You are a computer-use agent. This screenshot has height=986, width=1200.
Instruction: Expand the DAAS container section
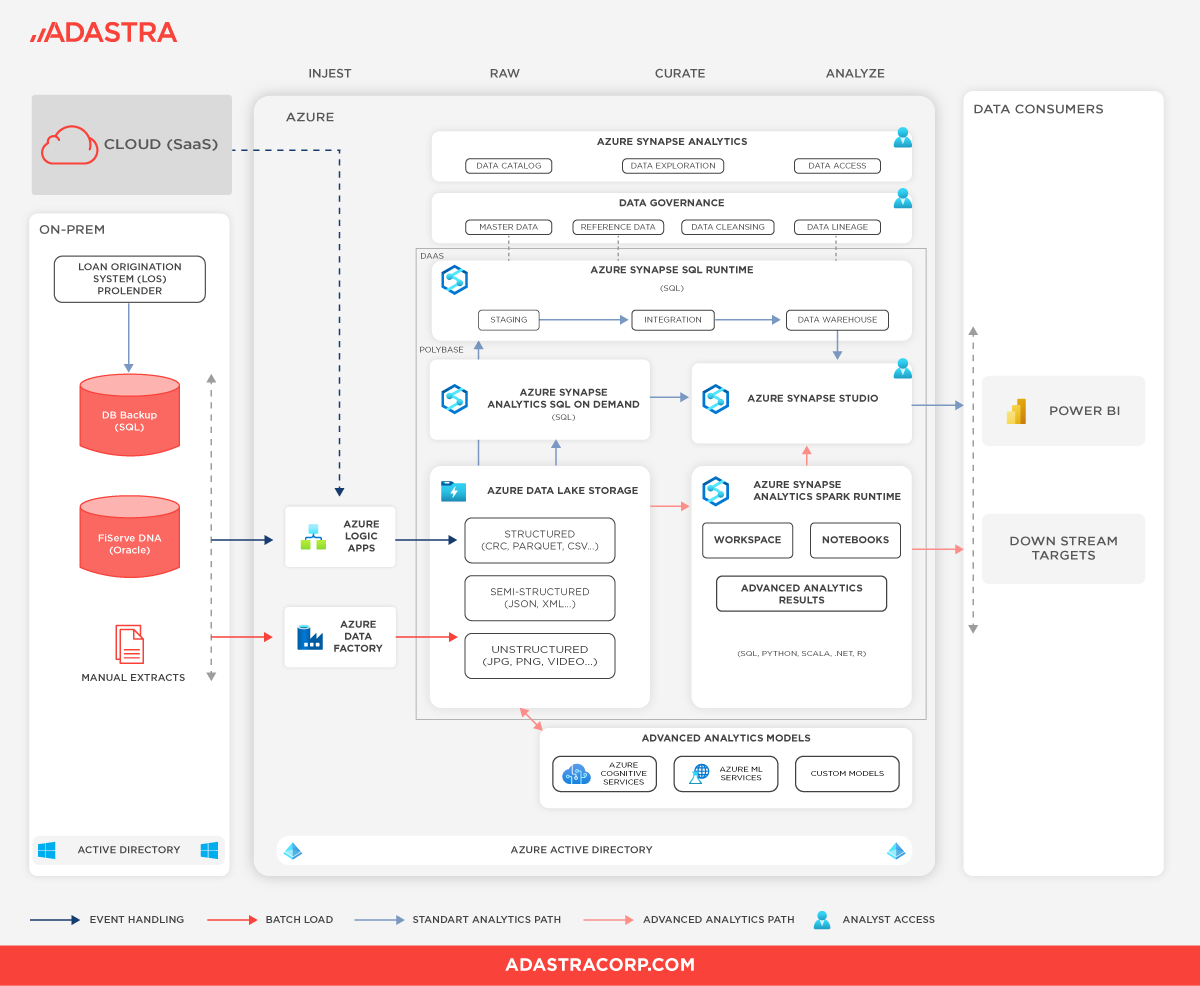(432, 255)
